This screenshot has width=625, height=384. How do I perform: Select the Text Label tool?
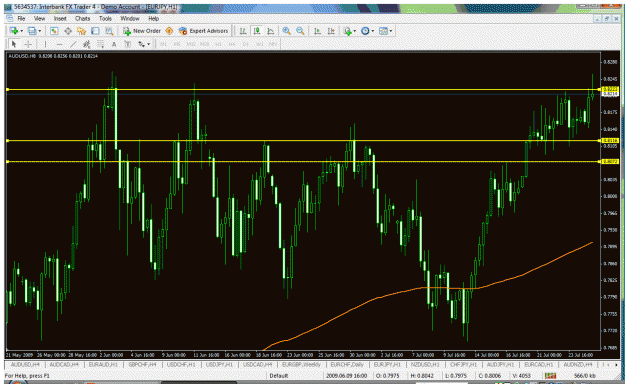[x=128, y=44]
